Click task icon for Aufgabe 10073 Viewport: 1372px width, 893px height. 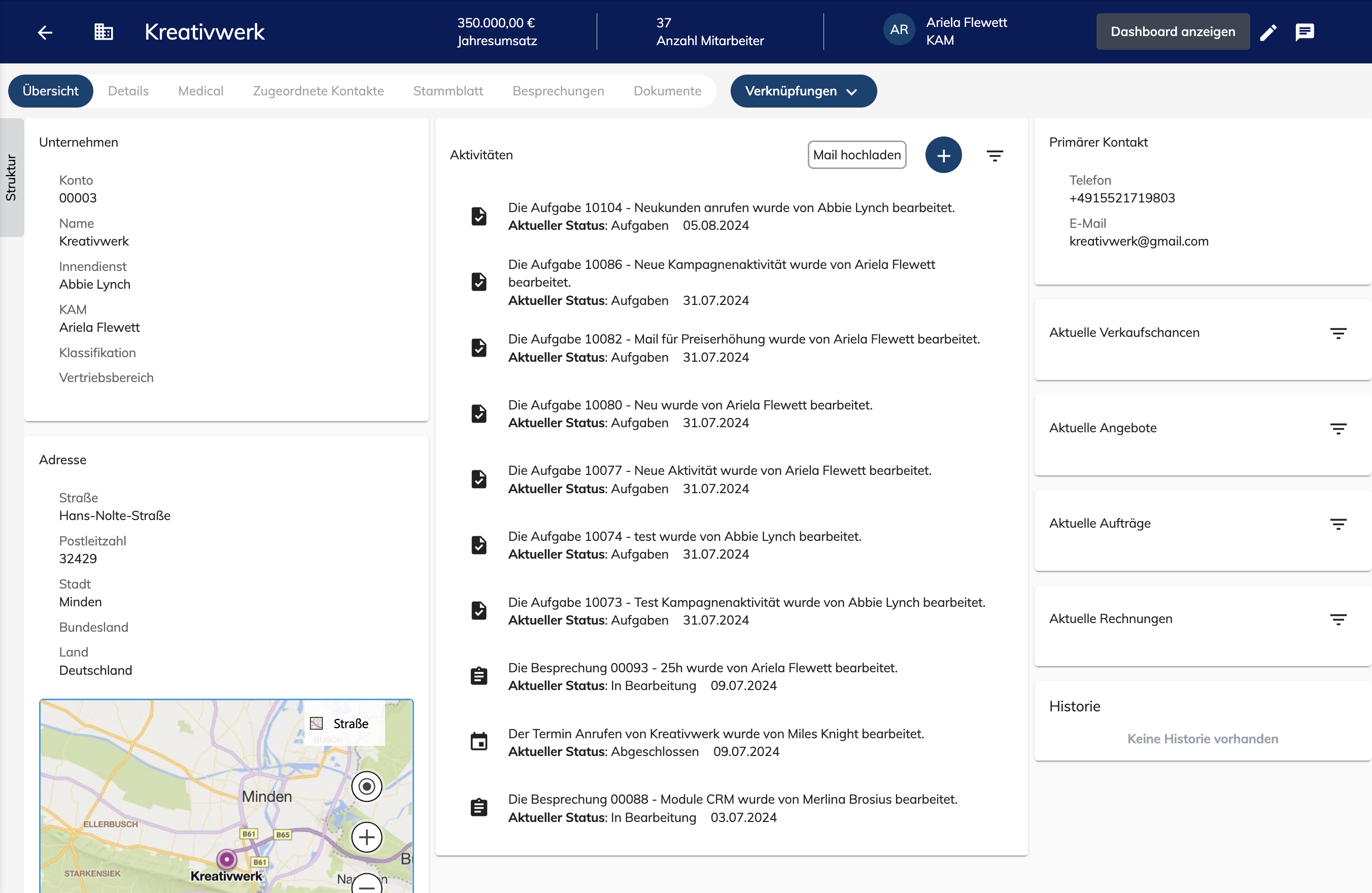pyautogui.click(x=478, y=610)
